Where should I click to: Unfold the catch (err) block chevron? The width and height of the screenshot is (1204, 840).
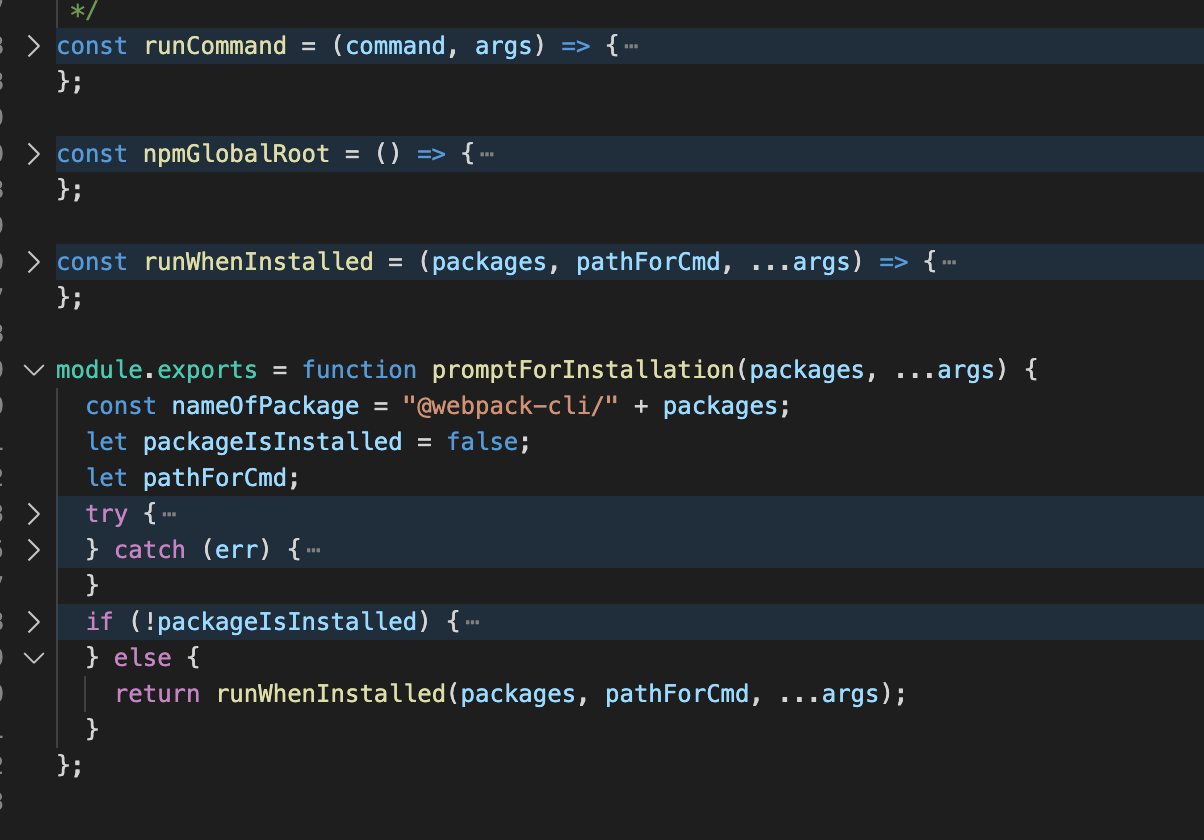(x=33, y=550)
